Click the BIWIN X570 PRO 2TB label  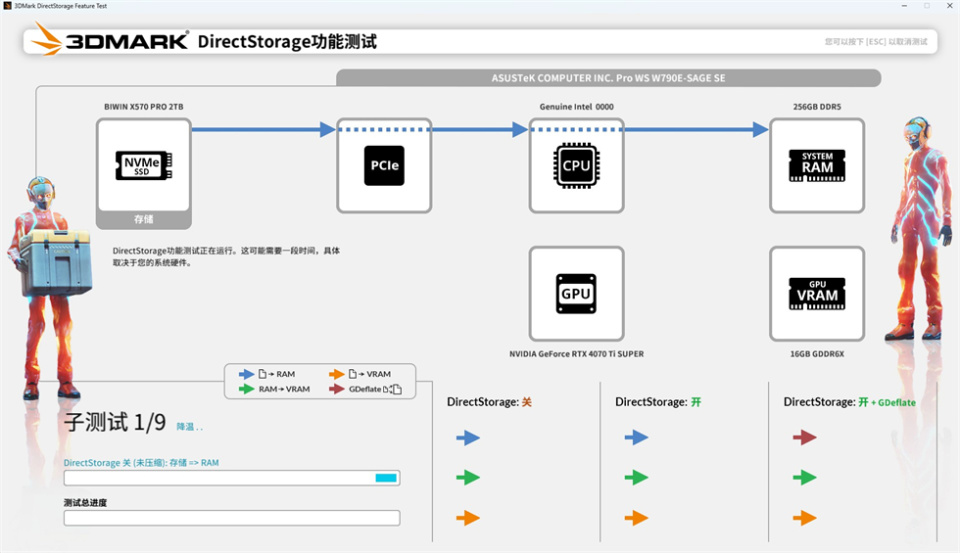pos(144,107)
